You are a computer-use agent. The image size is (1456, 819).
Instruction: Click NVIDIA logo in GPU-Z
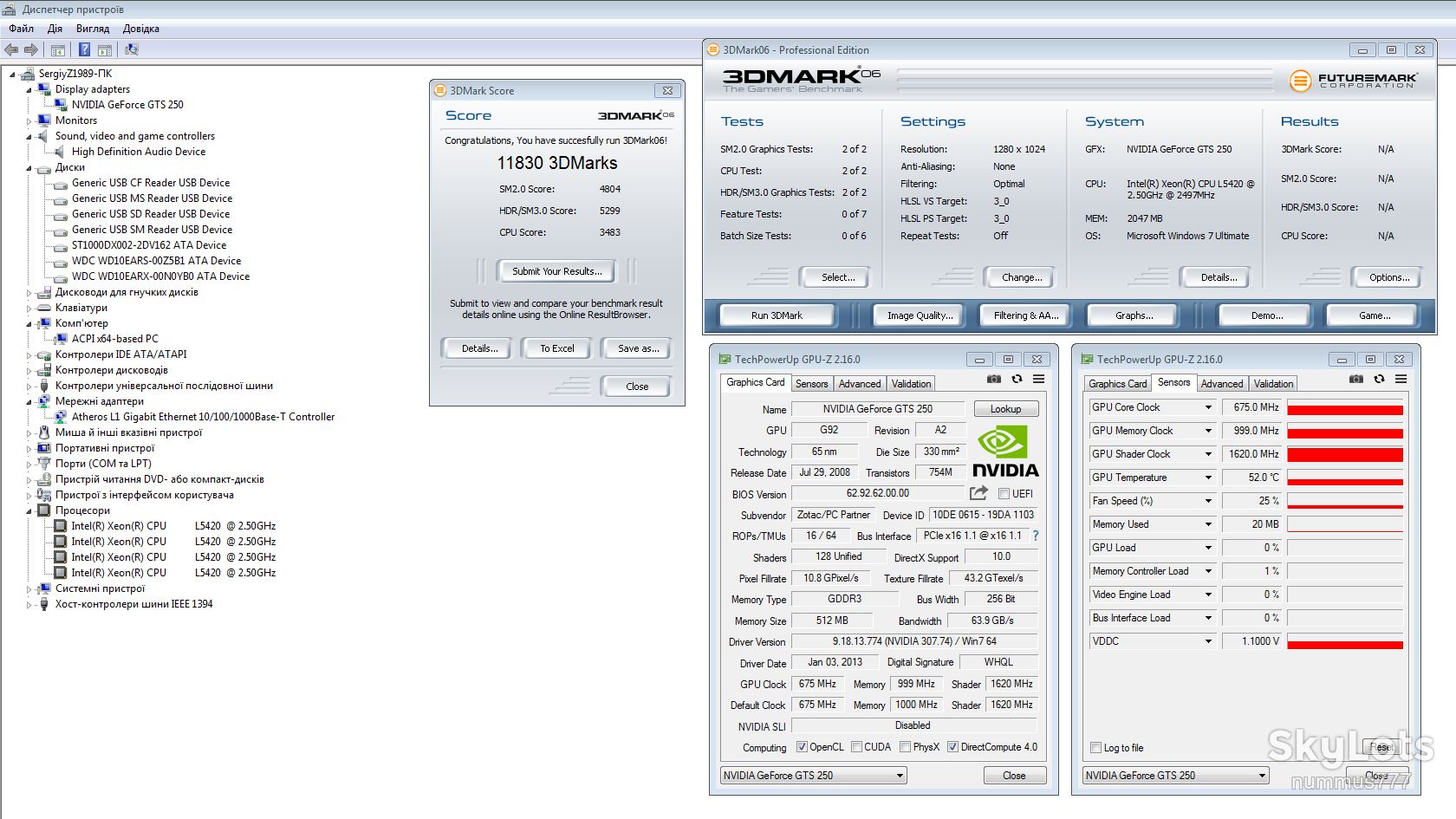(1005, 451)
